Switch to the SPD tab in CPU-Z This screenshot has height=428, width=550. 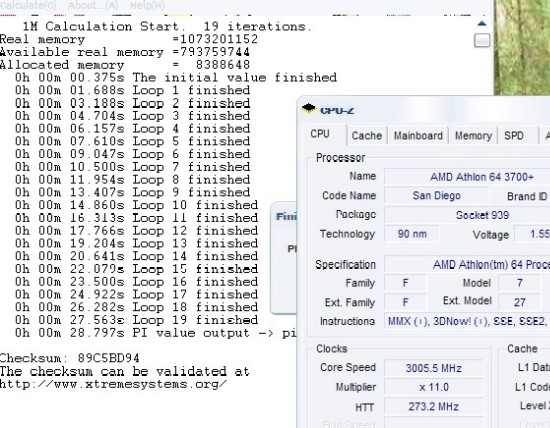[x=514, y=135]
